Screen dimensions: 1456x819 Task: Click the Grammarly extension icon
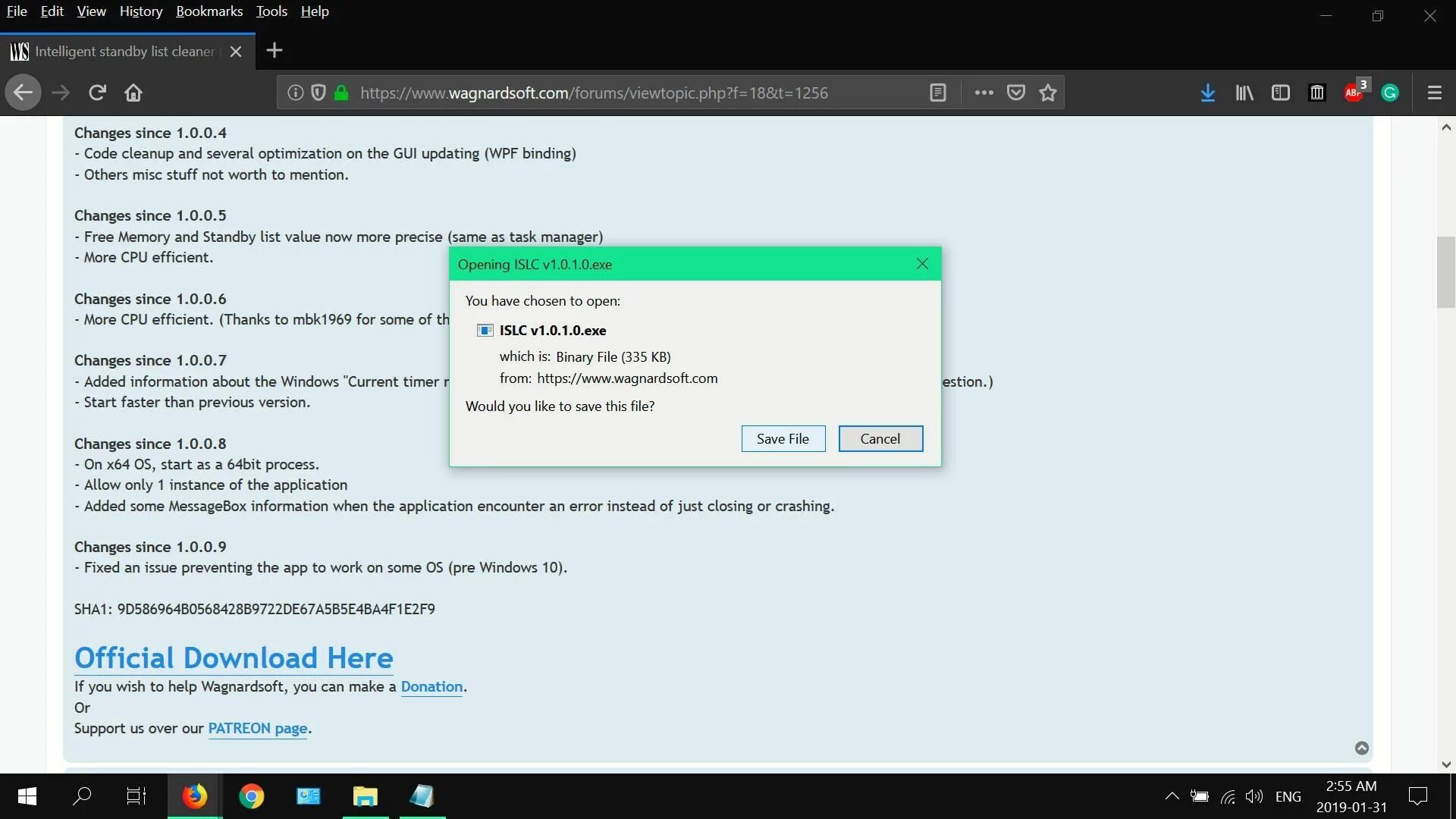tap(1390, 93)
